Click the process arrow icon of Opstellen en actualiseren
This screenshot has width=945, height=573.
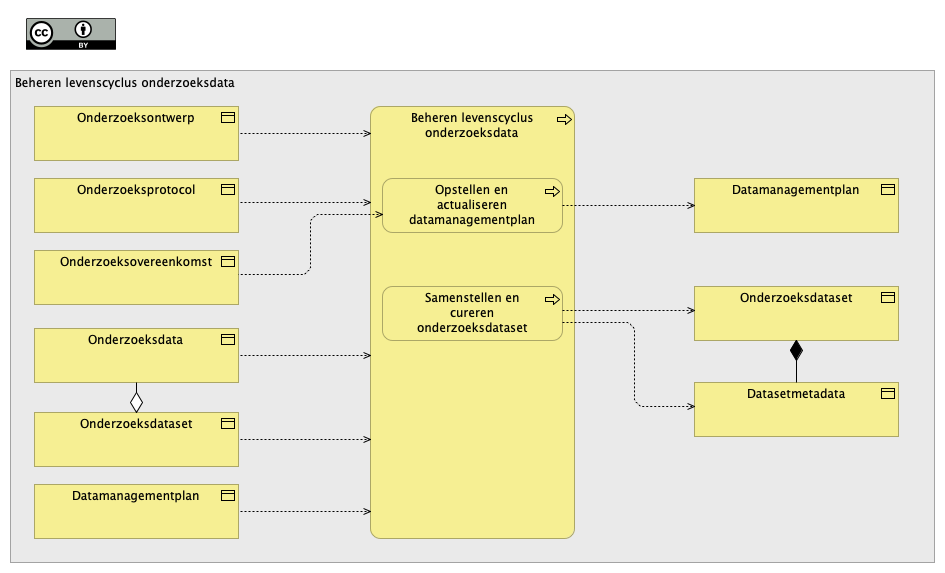[x=552, y=192]
